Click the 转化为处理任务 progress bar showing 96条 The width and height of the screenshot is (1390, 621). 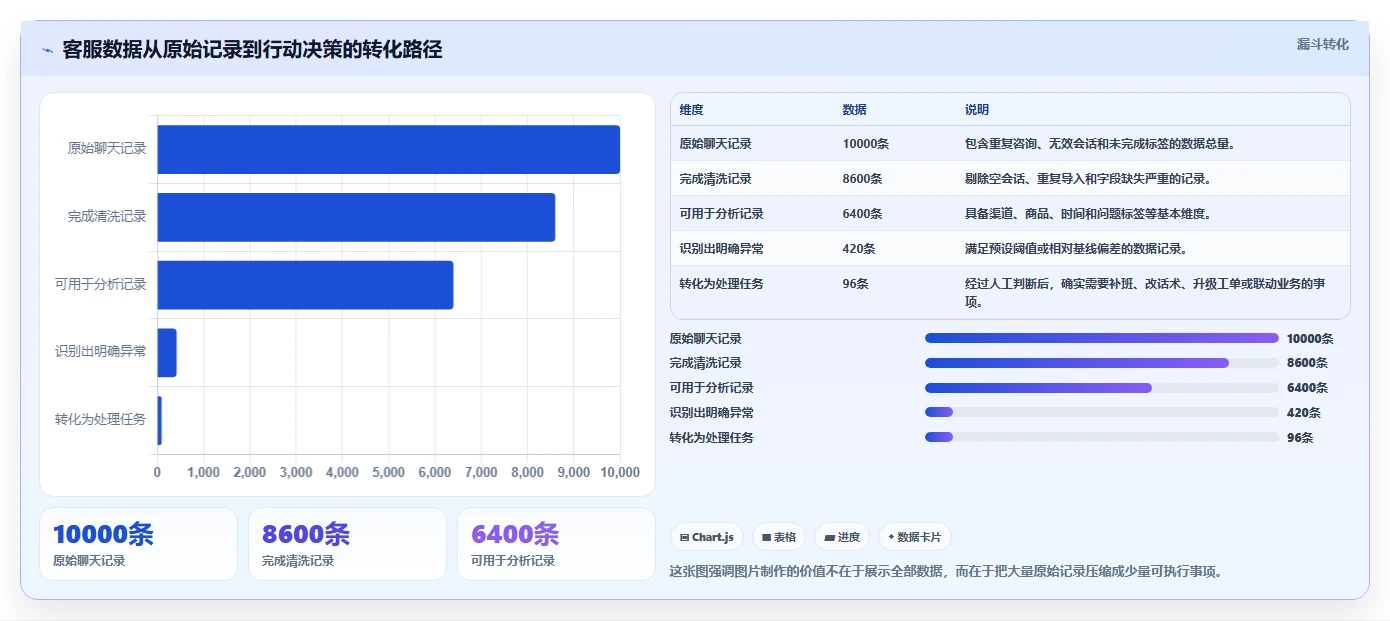click(x=1102, y=437)
